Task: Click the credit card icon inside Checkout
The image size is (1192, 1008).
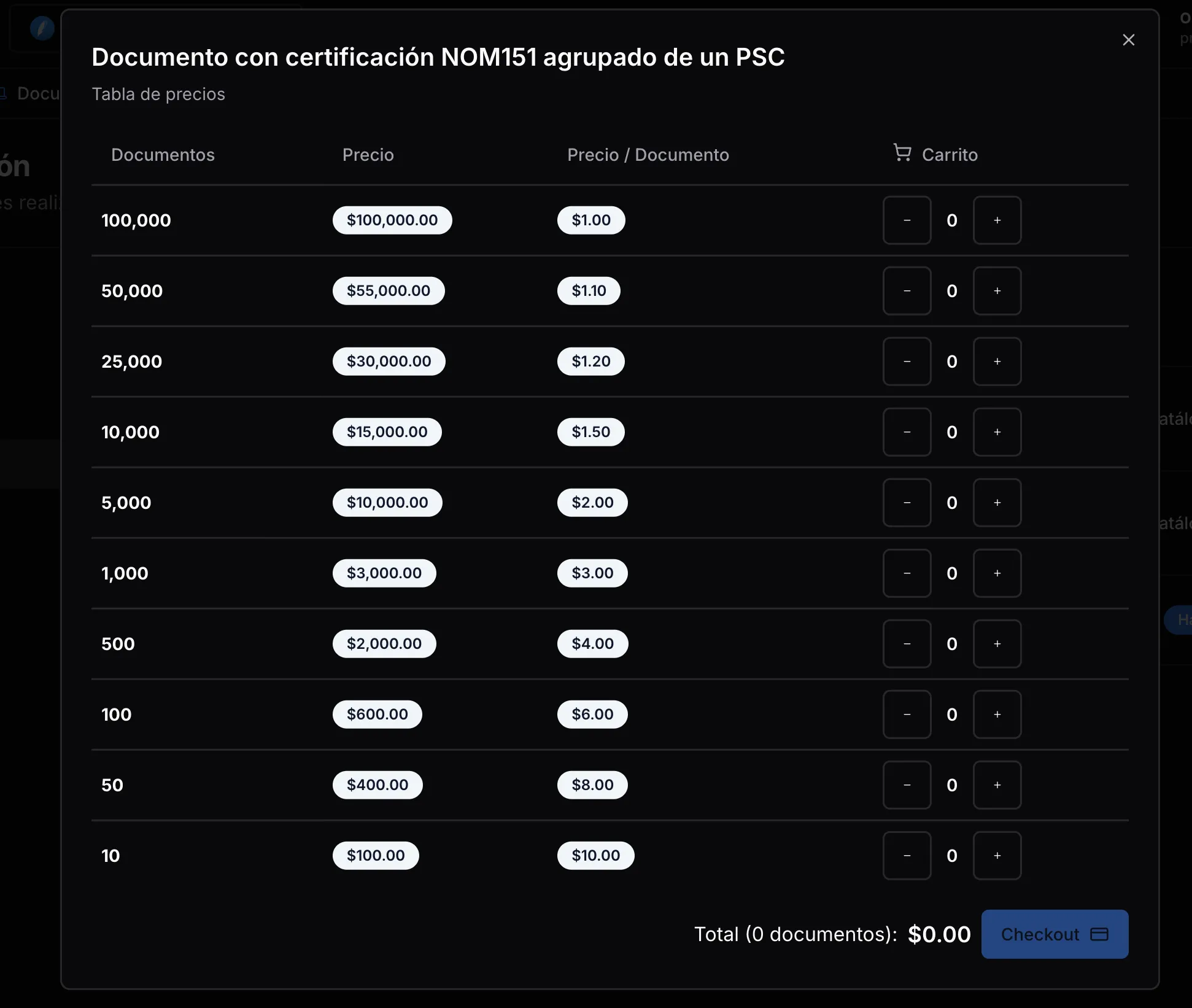Action: tap(1099, 934)
